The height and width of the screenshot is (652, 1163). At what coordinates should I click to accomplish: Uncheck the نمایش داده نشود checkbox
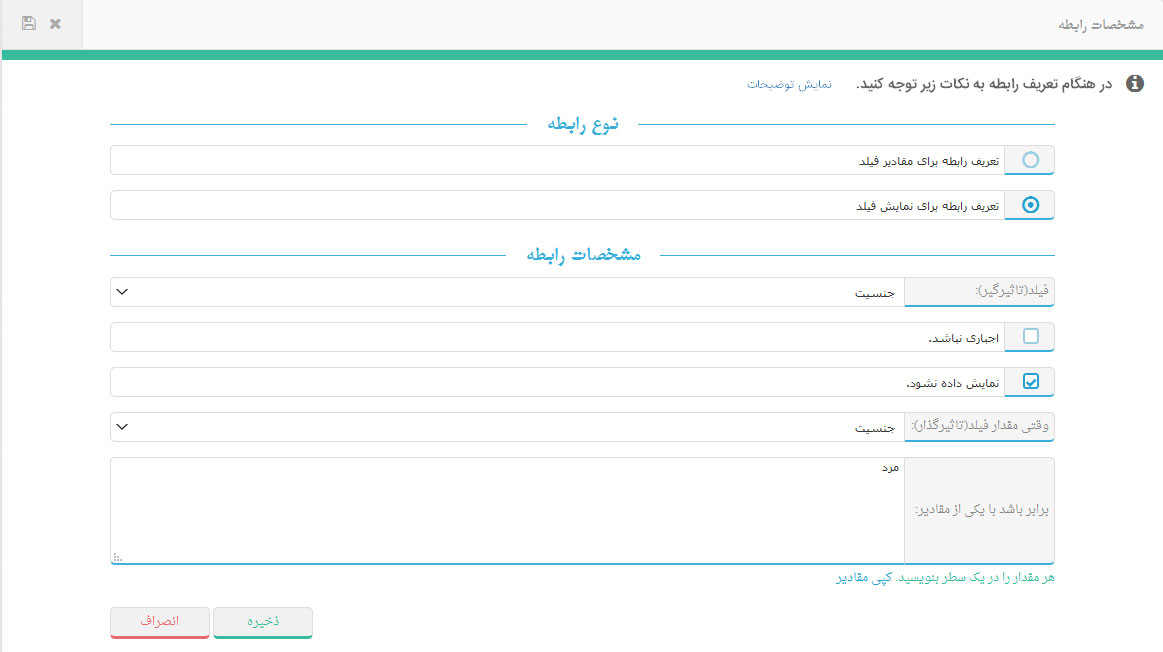[x=1031, y=381]
